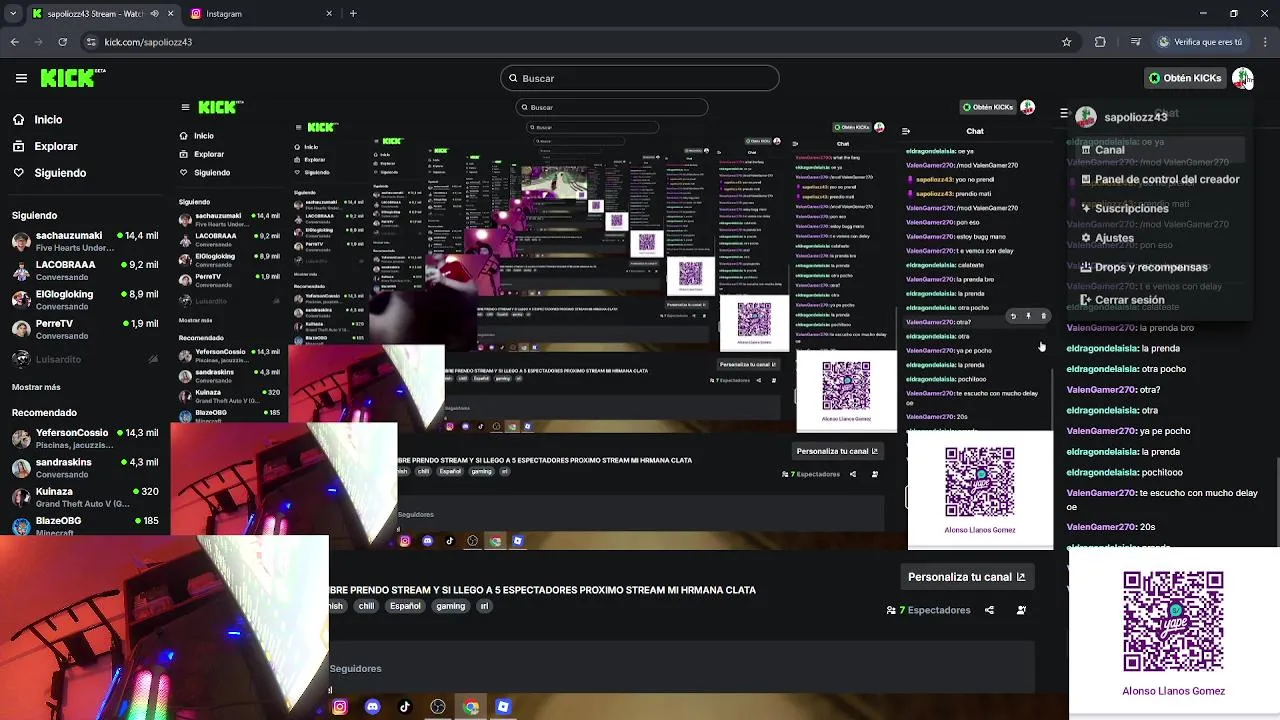Click the logout icon beside Cerrar sesión

1086,300
